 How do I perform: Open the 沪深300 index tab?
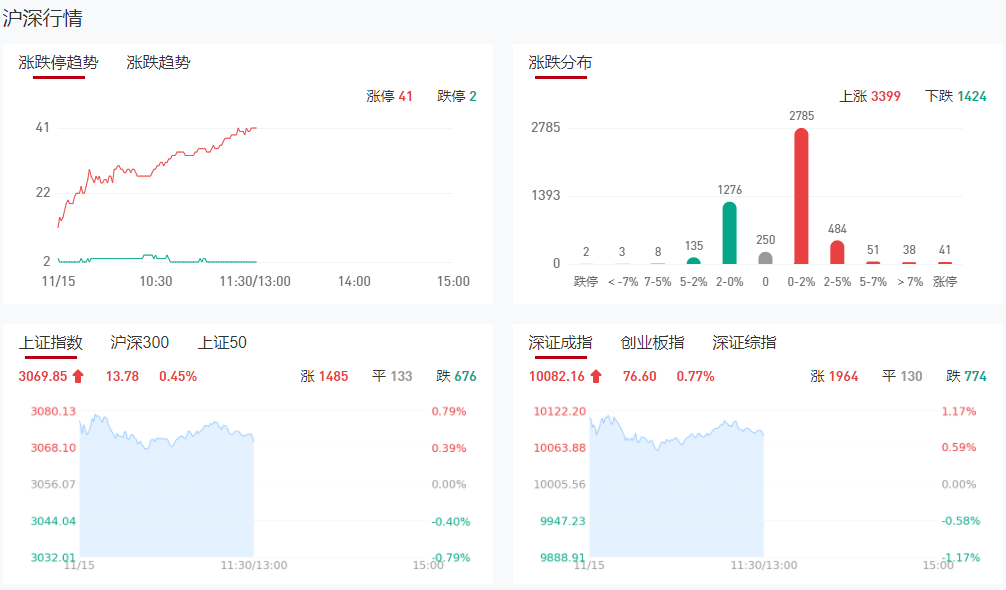click(x=139, y=342)
